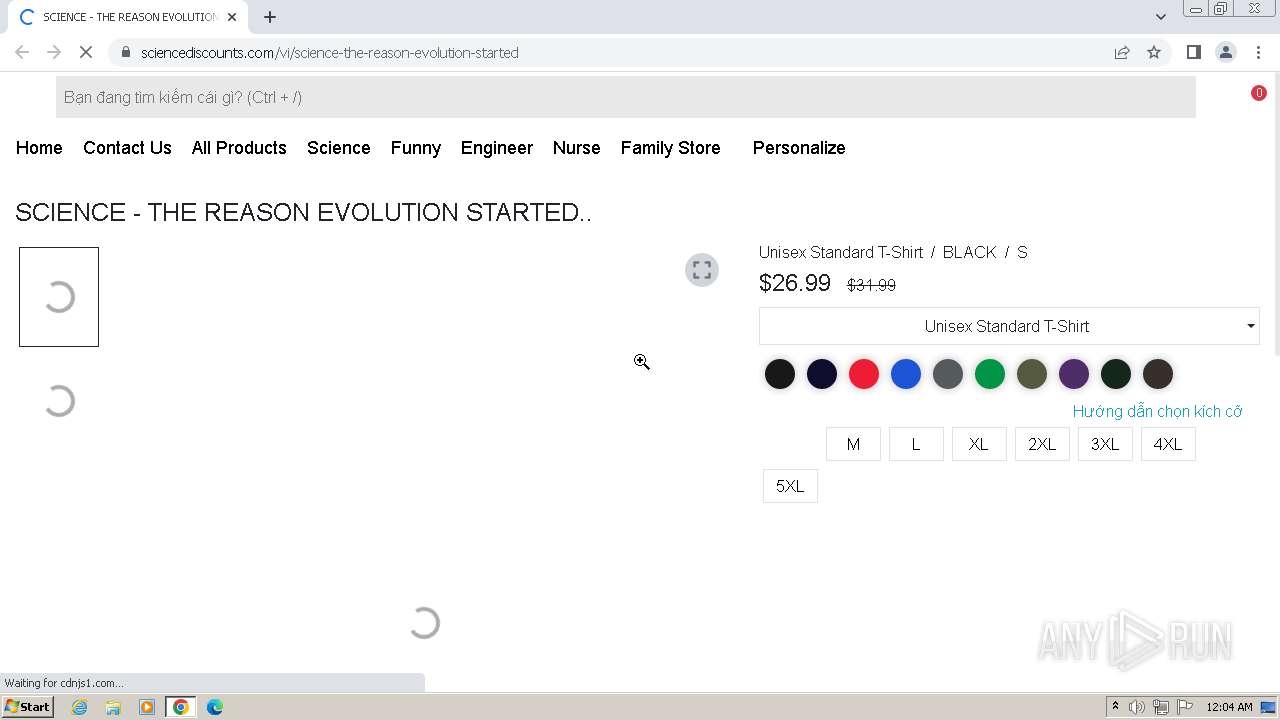Screen dimensions: 1280x720
Task: Select size 3XL
Action: point(1105,444)
